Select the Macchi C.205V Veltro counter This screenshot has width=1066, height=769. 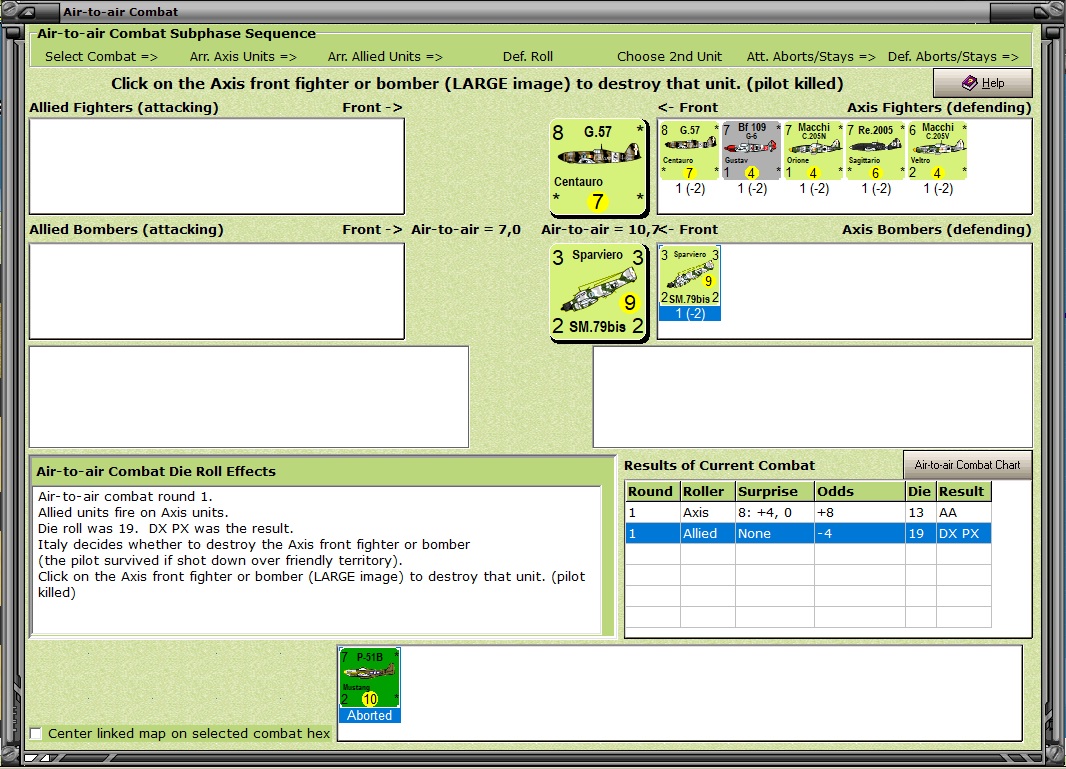938,150
